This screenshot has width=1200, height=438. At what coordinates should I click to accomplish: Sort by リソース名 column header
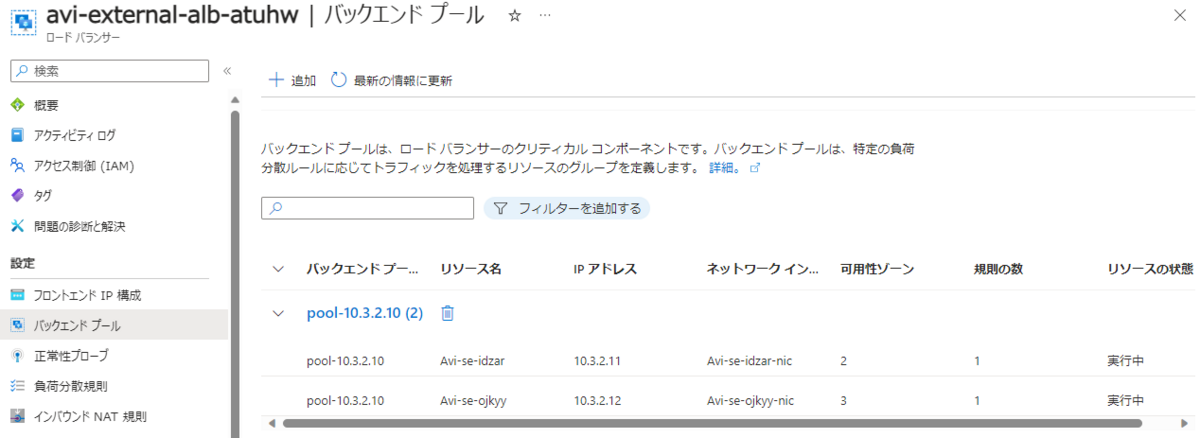470,269
